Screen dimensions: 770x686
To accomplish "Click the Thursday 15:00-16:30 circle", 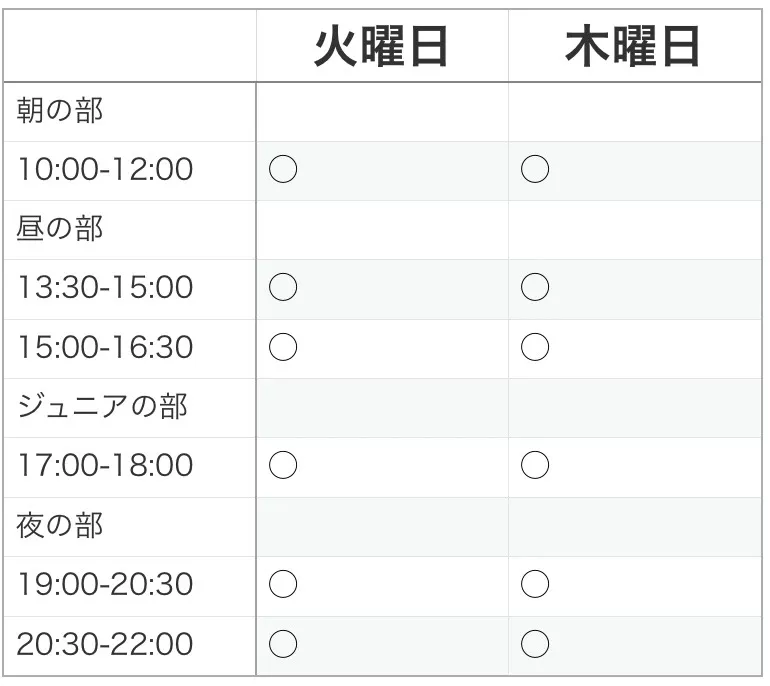I will [535, 348].
